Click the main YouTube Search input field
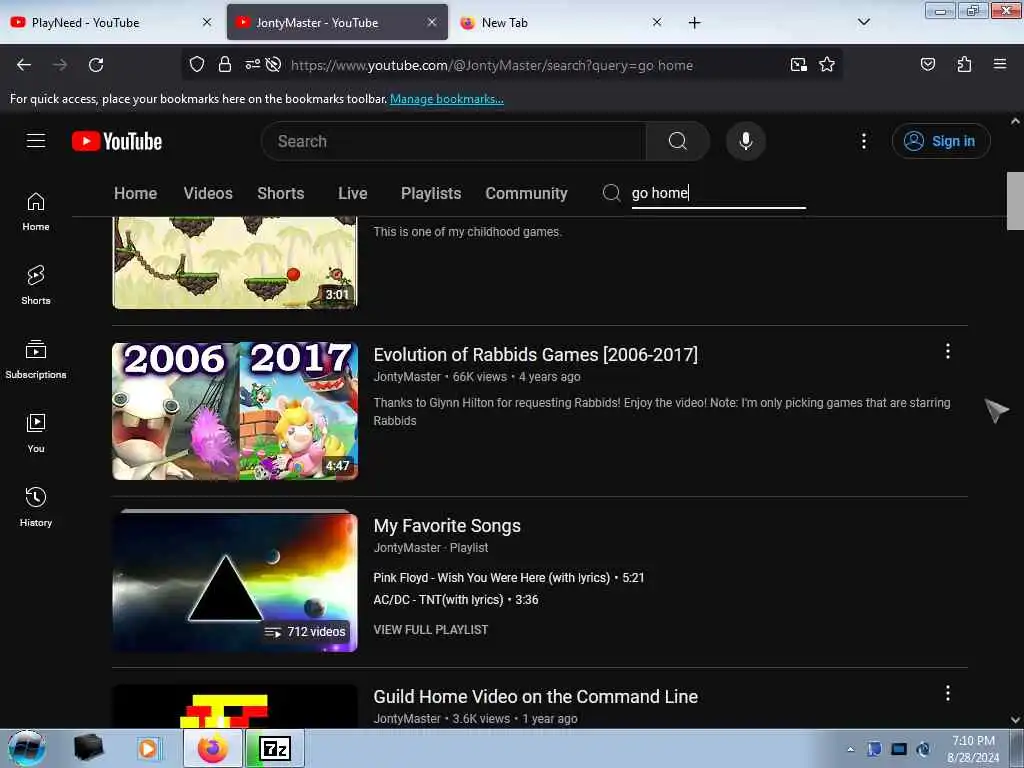 coord(454,141)
